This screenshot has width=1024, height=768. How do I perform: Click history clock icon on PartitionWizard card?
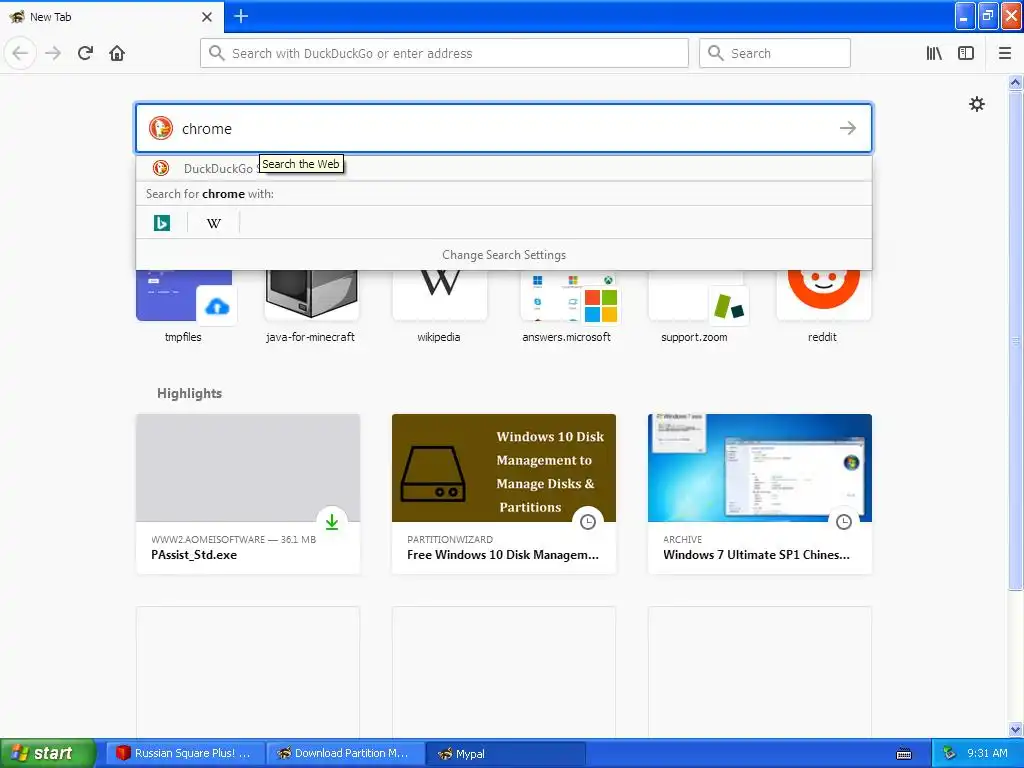(x=588, y=522)
